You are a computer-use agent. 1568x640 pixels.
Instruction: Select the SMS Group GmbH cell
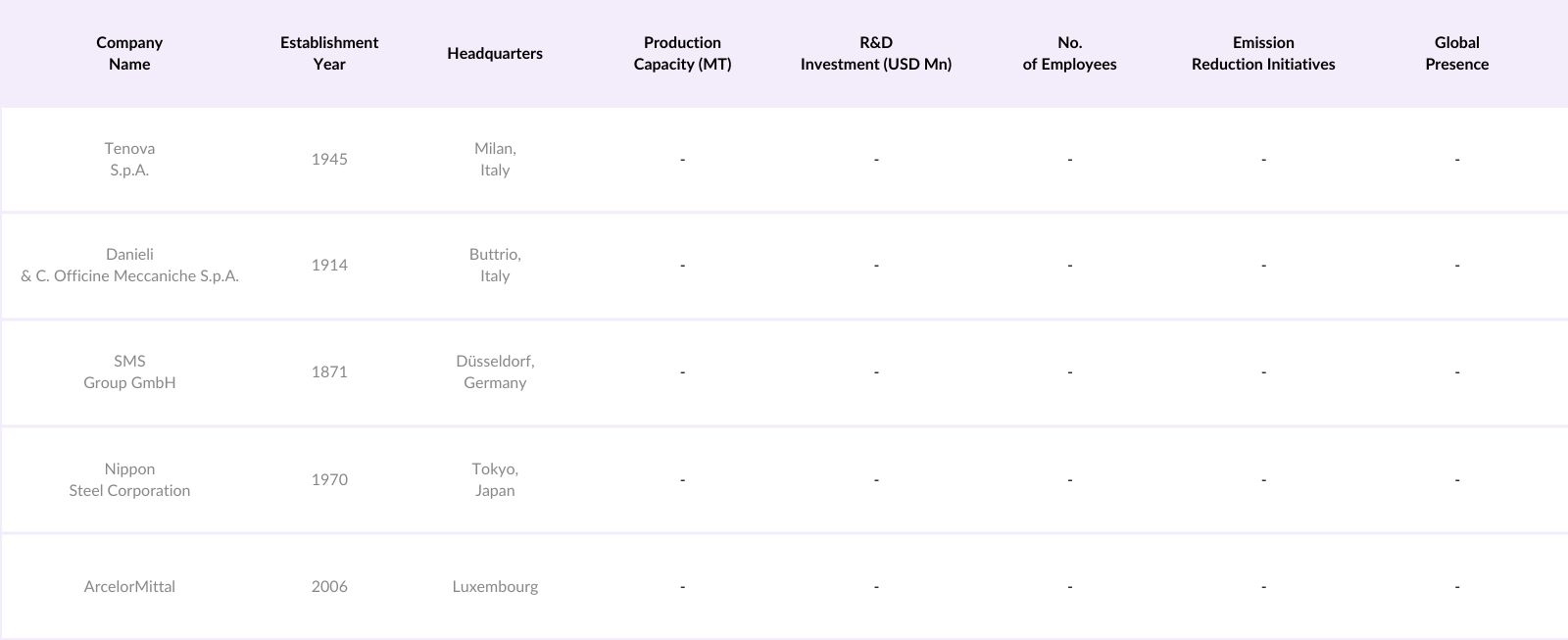pos(129,371)
